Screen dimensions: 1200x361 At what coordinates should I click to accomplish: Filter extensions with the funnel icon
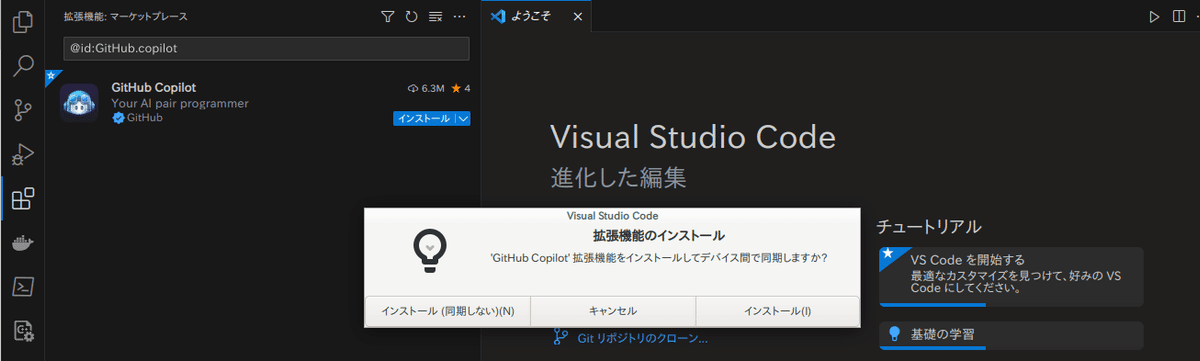(x=388, y=16)
